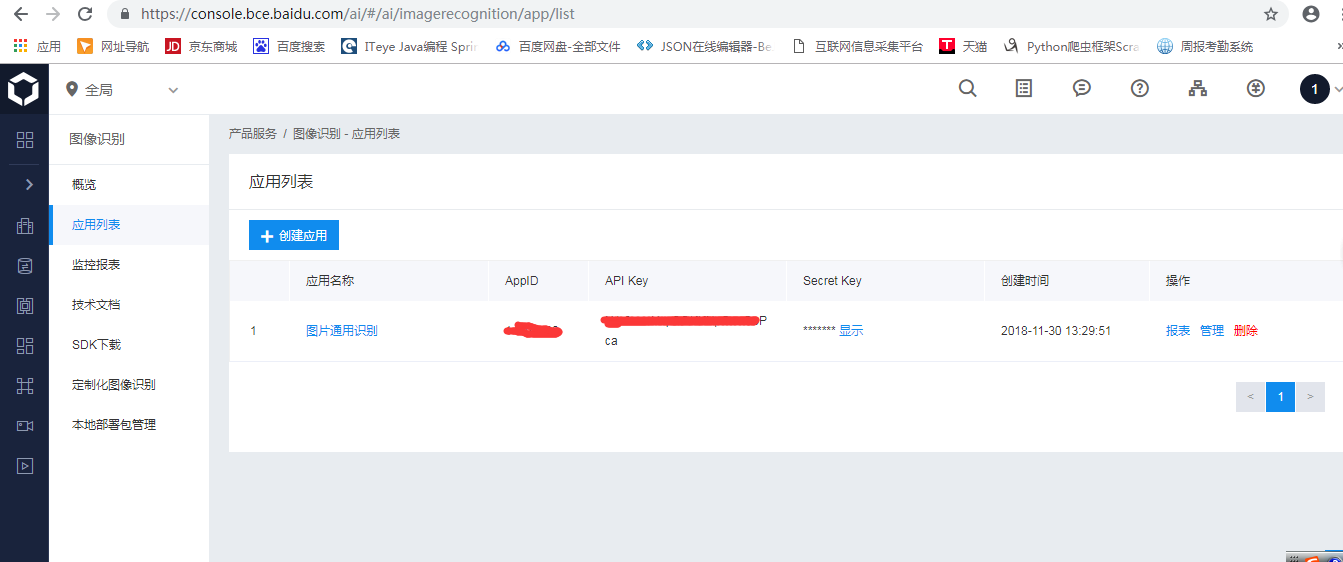Click the creation time 2018-11-30 13:29:51
Viewport: 1343px width, 562px height.
1056,331
